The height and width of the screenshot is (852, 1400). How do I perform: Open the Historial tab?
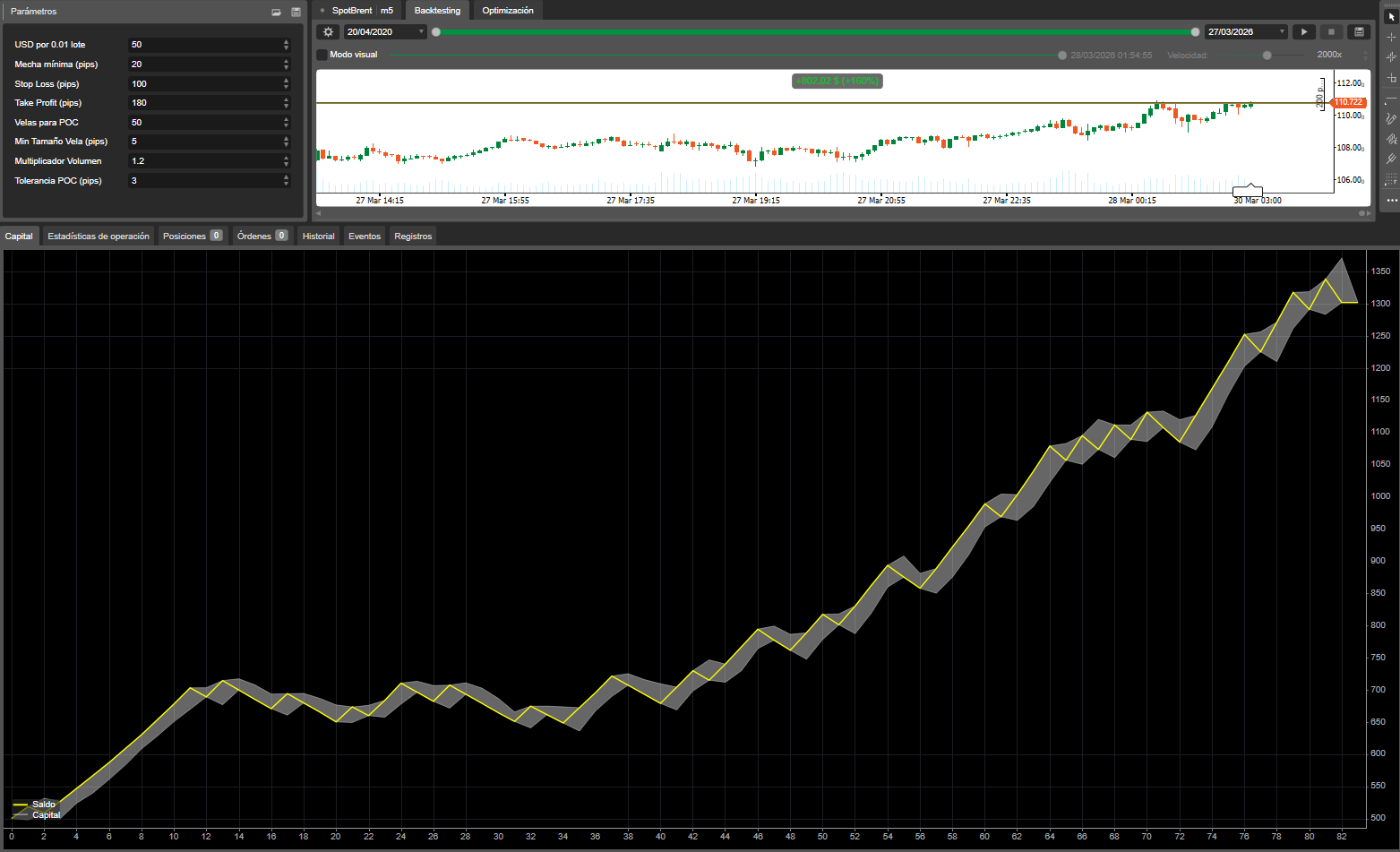pos(318,237)
